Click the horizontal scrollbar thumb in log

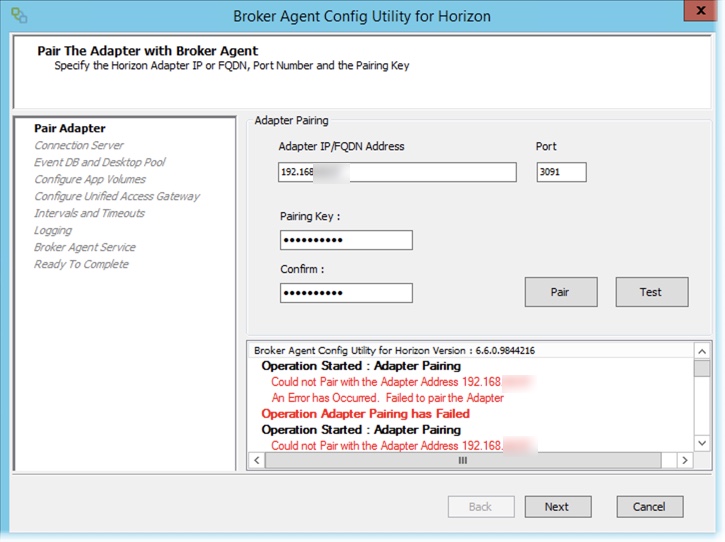click(x=462, y=461)
